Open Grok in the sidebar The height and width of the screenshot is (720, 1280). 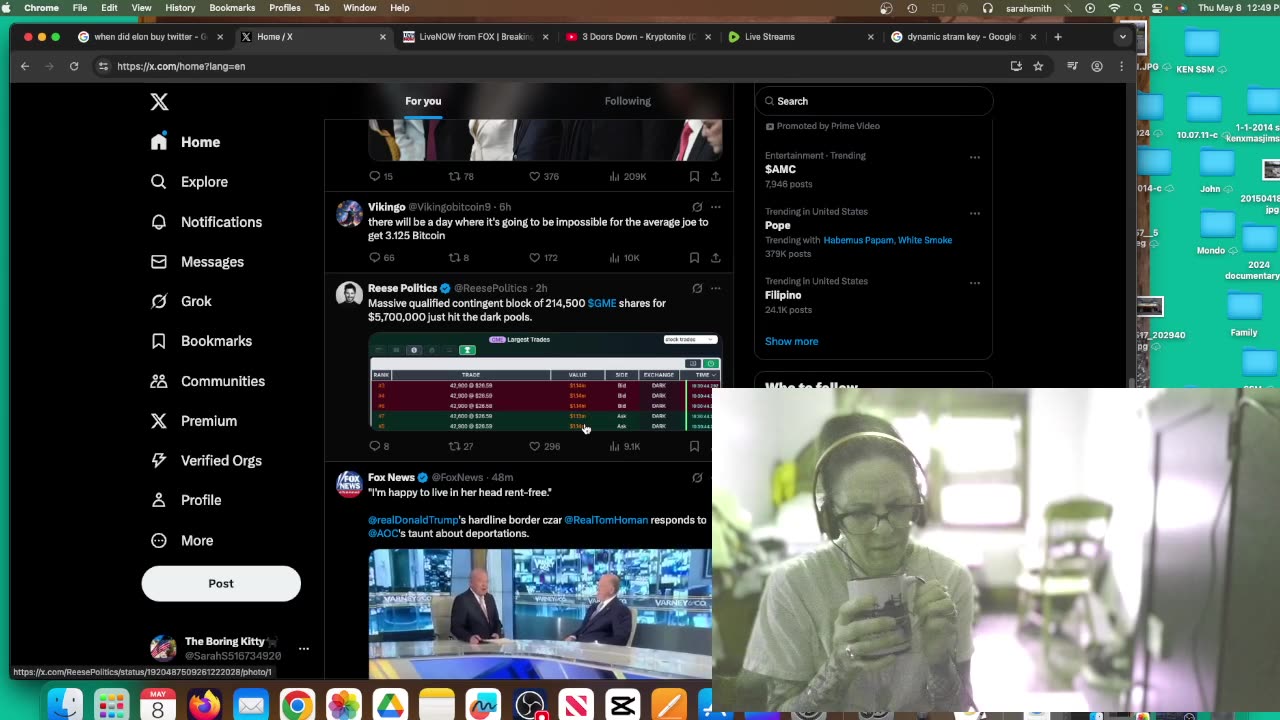click(181, 301)
